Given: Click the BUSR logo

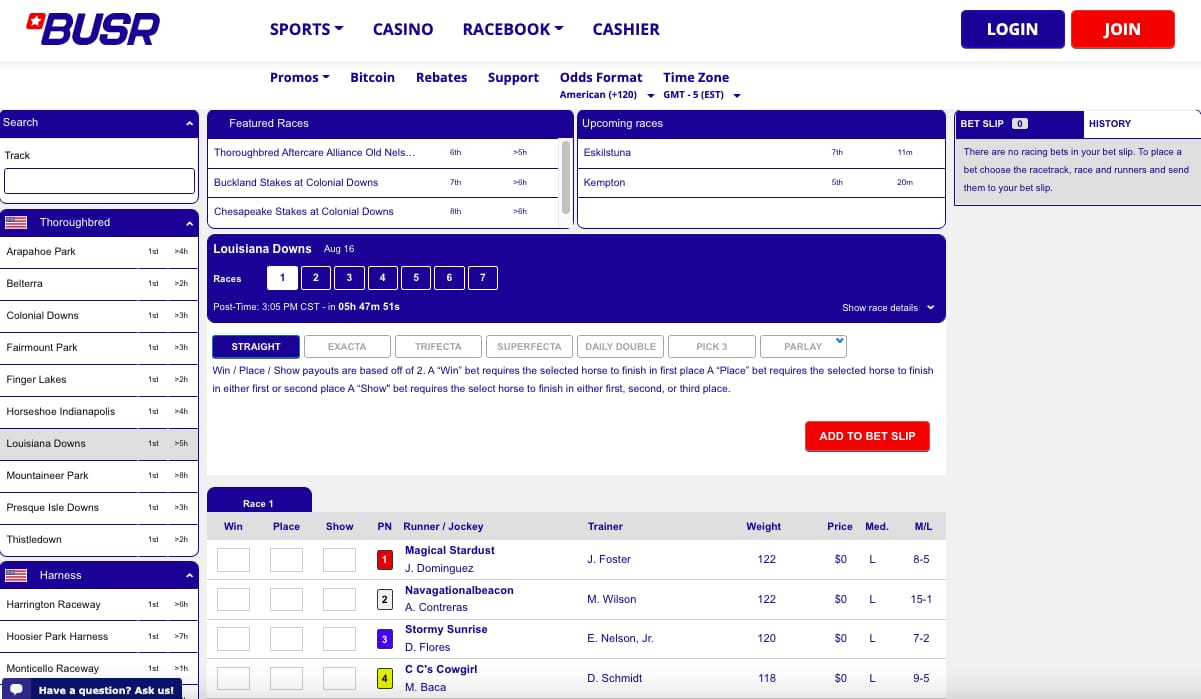Looking at the screenshot, I should (92, 29).
